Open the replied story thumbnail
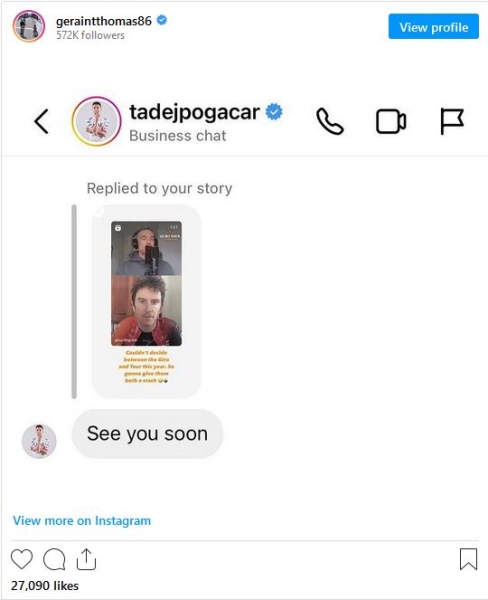 [146, 302]
